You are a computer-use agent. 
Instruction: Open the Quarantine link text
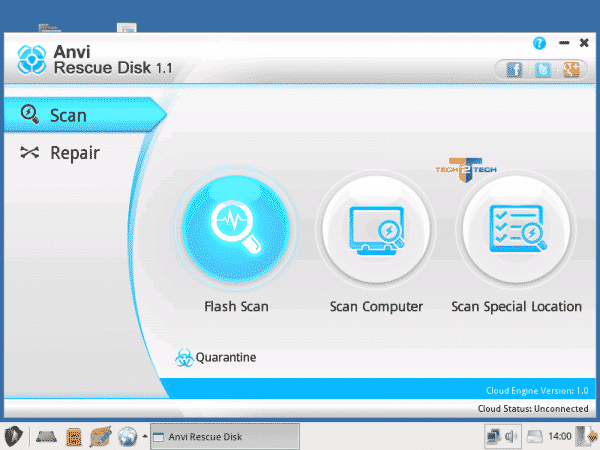226,357
